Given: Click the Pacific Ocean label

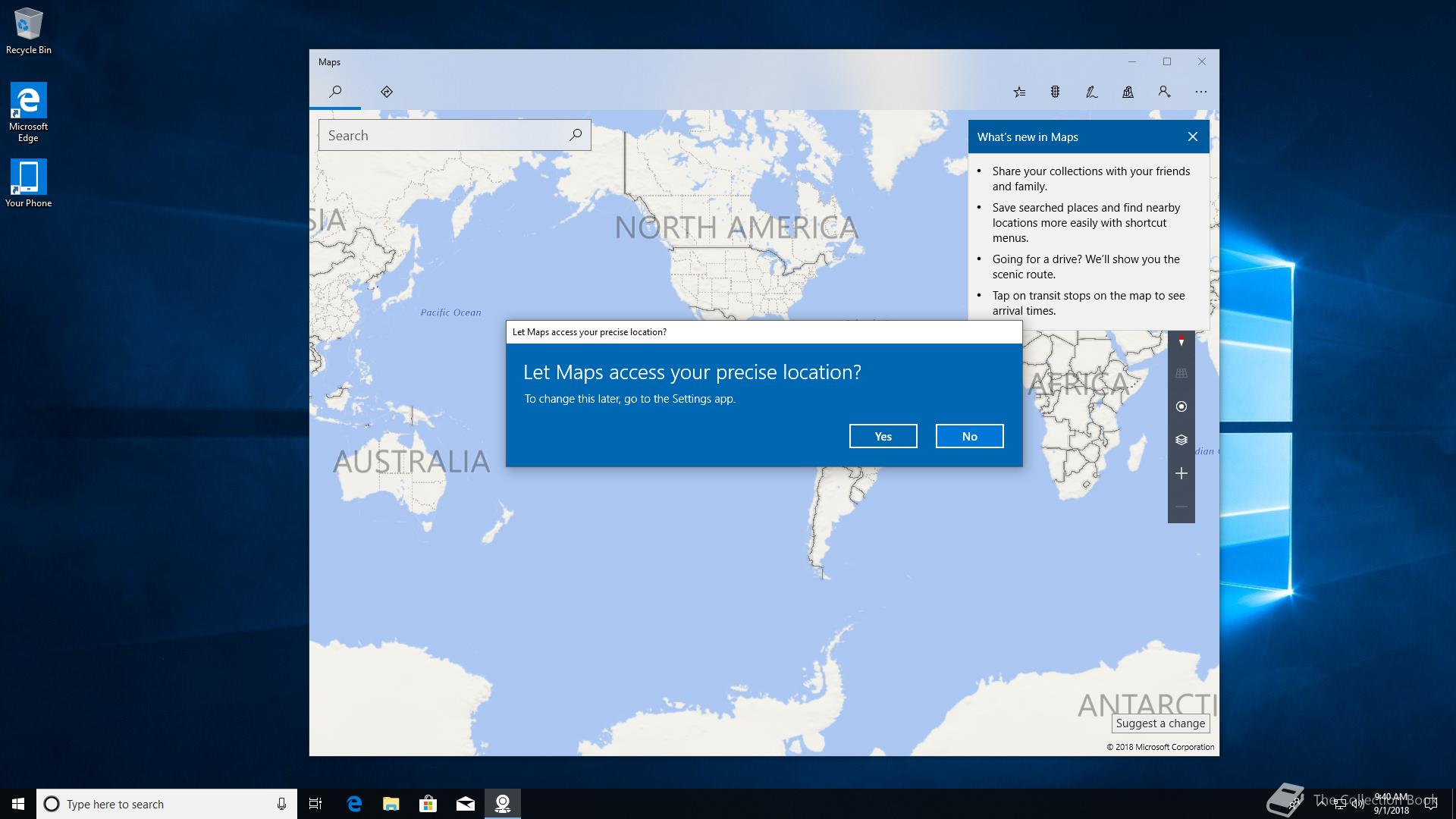Looking at the screenshot, I should (450, 312).
